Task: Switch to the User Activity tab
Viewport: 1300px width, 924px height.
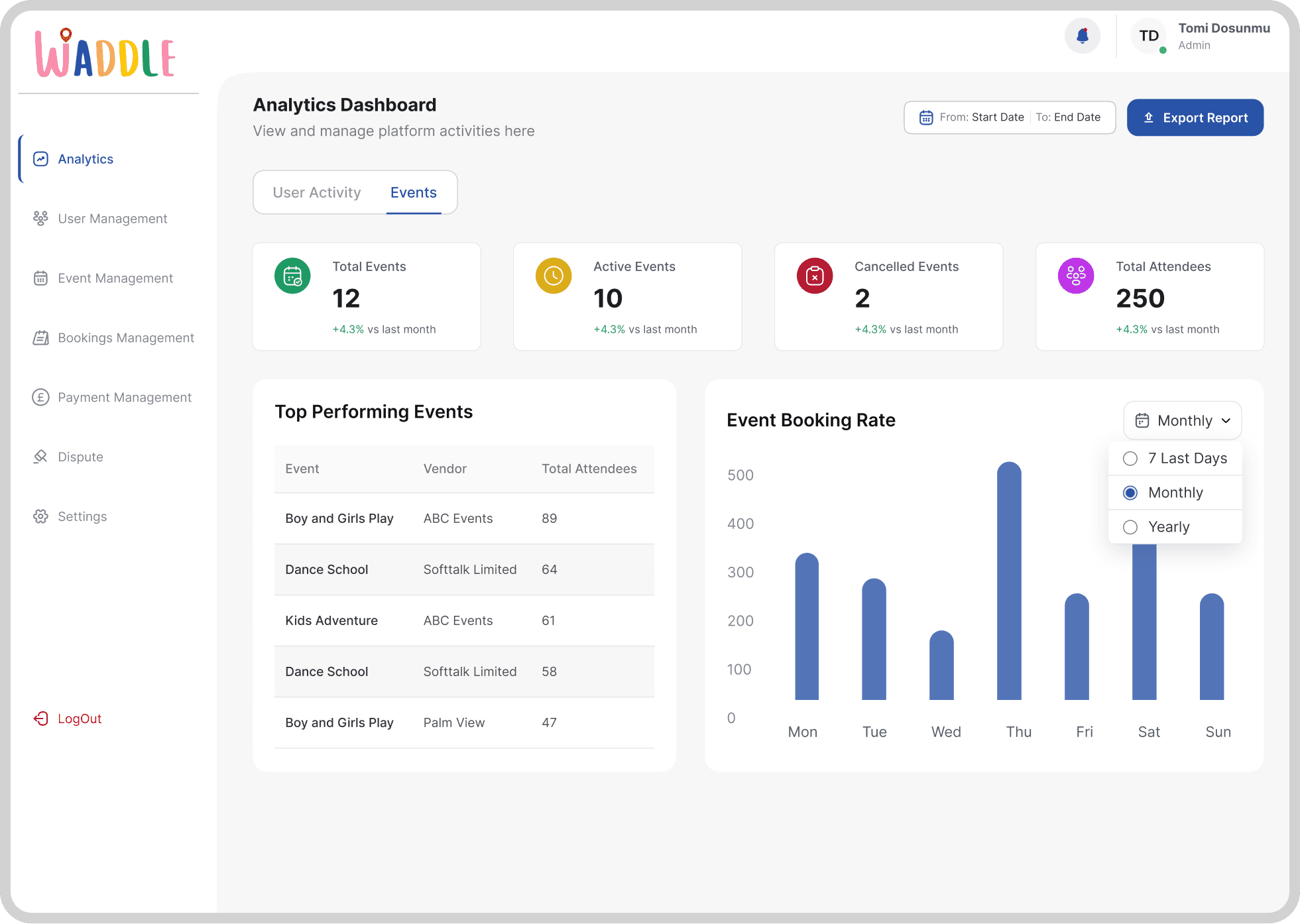Action: pyautogui.click(x=317, y=192)
